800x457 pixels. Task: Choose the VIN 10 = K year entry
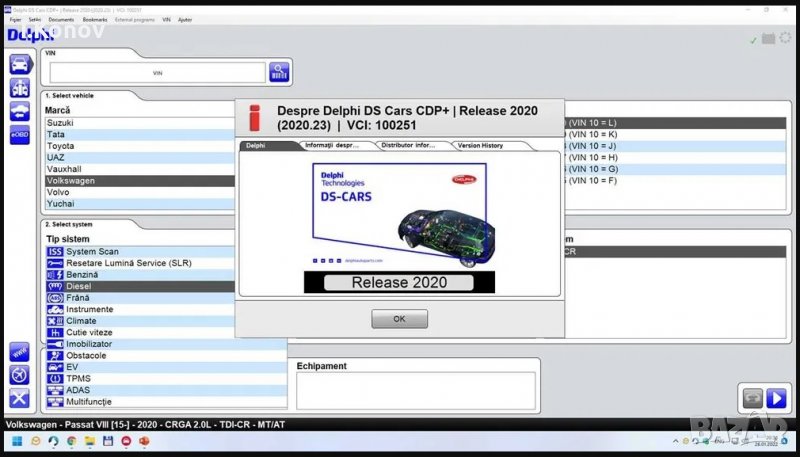pyautogui.click(x=599, y=134)
